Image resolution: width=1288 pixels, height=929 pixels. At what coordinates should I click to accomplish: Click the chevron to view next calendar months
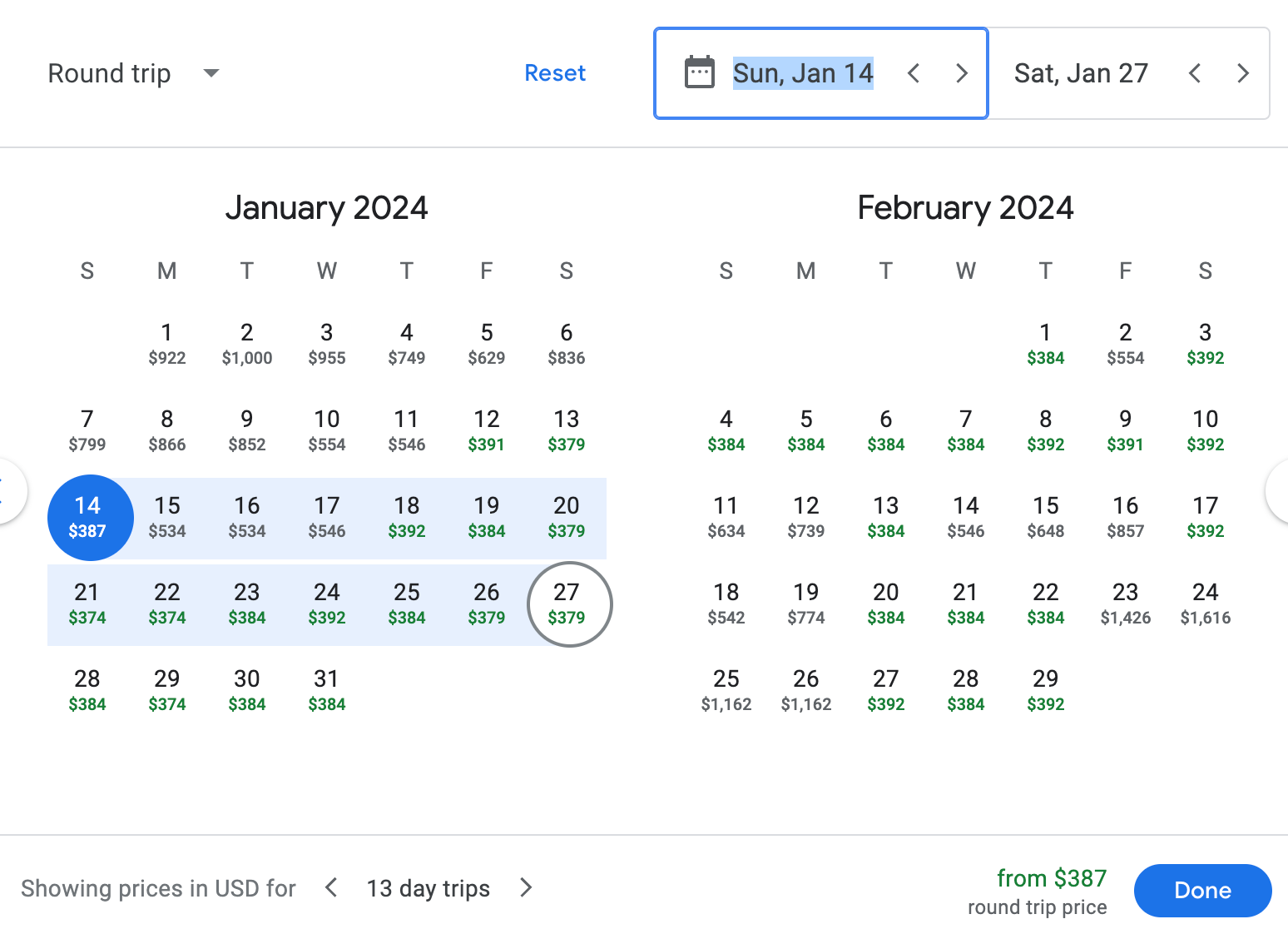(1283, 491)
